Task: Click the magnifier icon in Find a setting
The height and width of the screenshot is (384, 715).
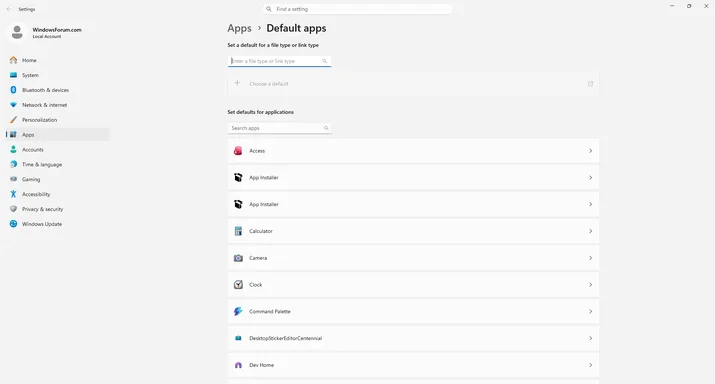Action: coord(269,9)
